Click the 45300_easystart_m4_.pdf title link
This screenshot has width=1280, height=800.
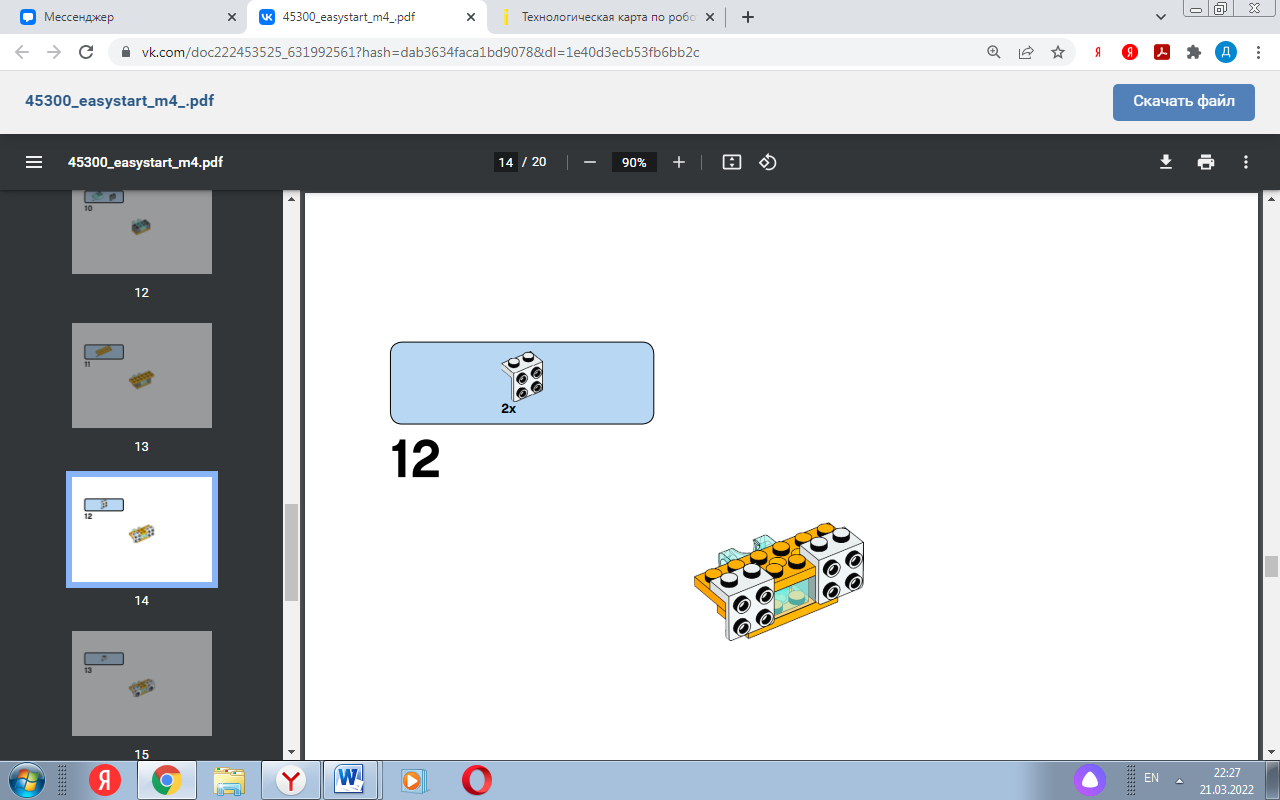click(120, 101)
